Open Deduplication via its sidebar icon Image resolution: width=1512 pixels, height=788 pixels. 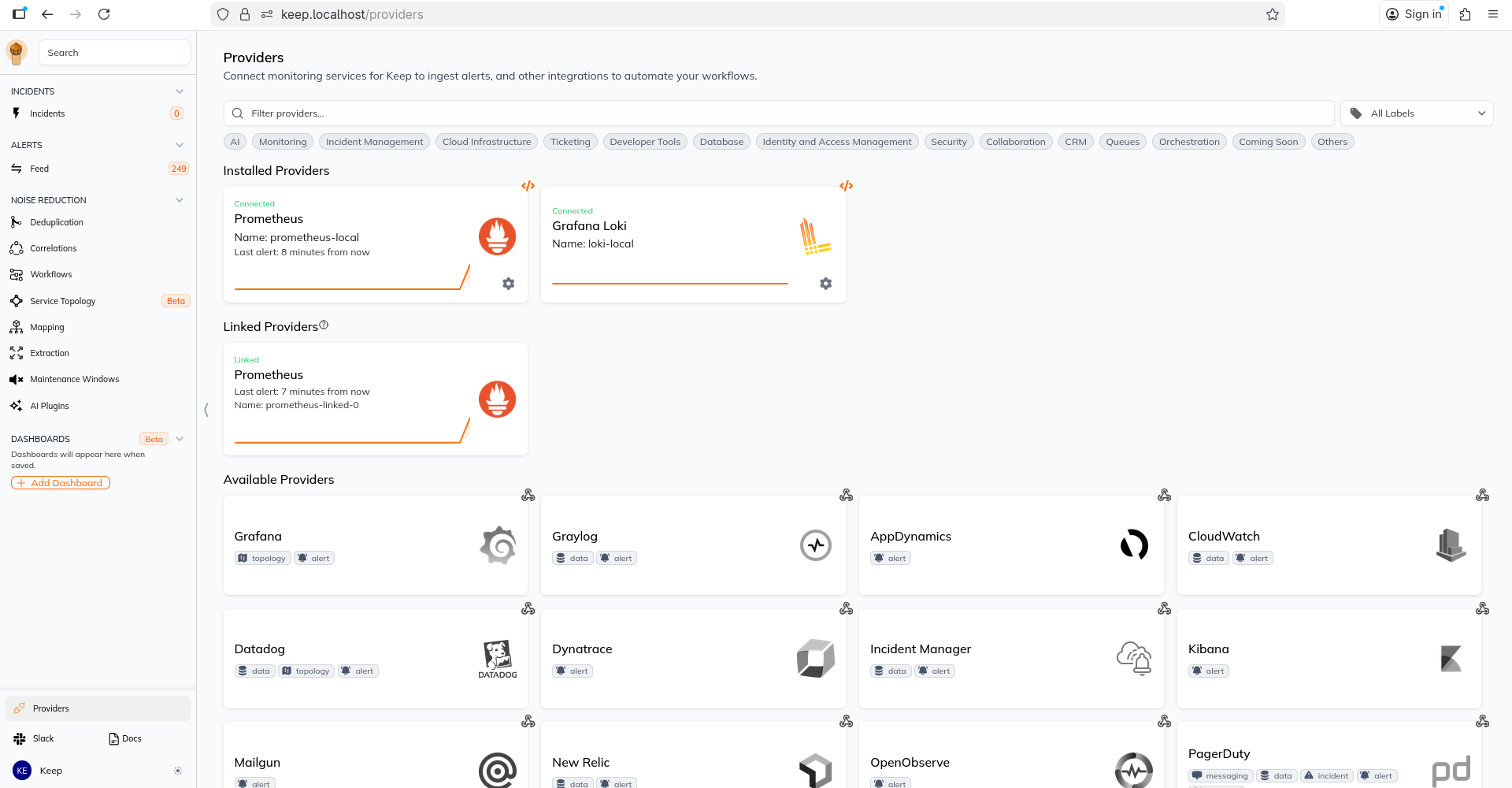click(x=16, y=222)
